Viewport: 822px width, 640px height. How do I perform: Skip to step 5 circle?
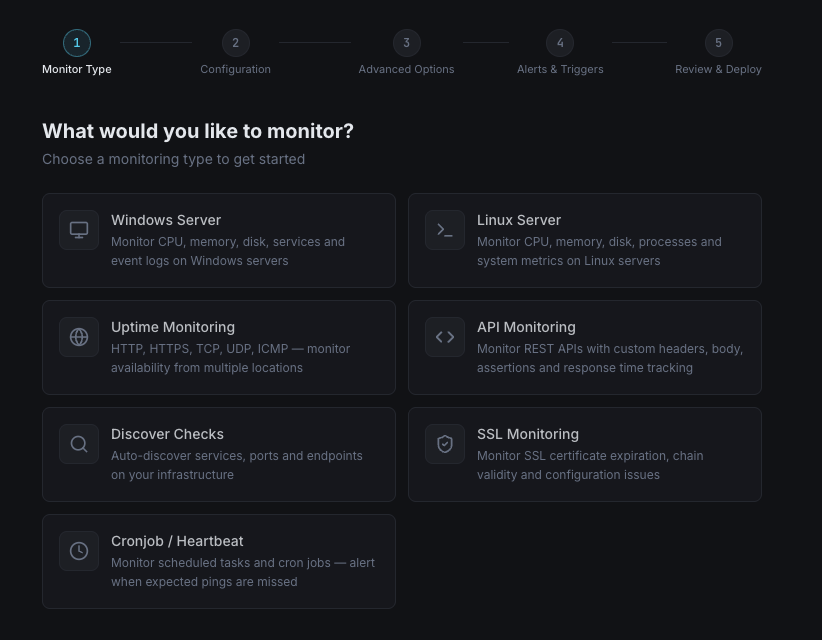click(718, 43)
